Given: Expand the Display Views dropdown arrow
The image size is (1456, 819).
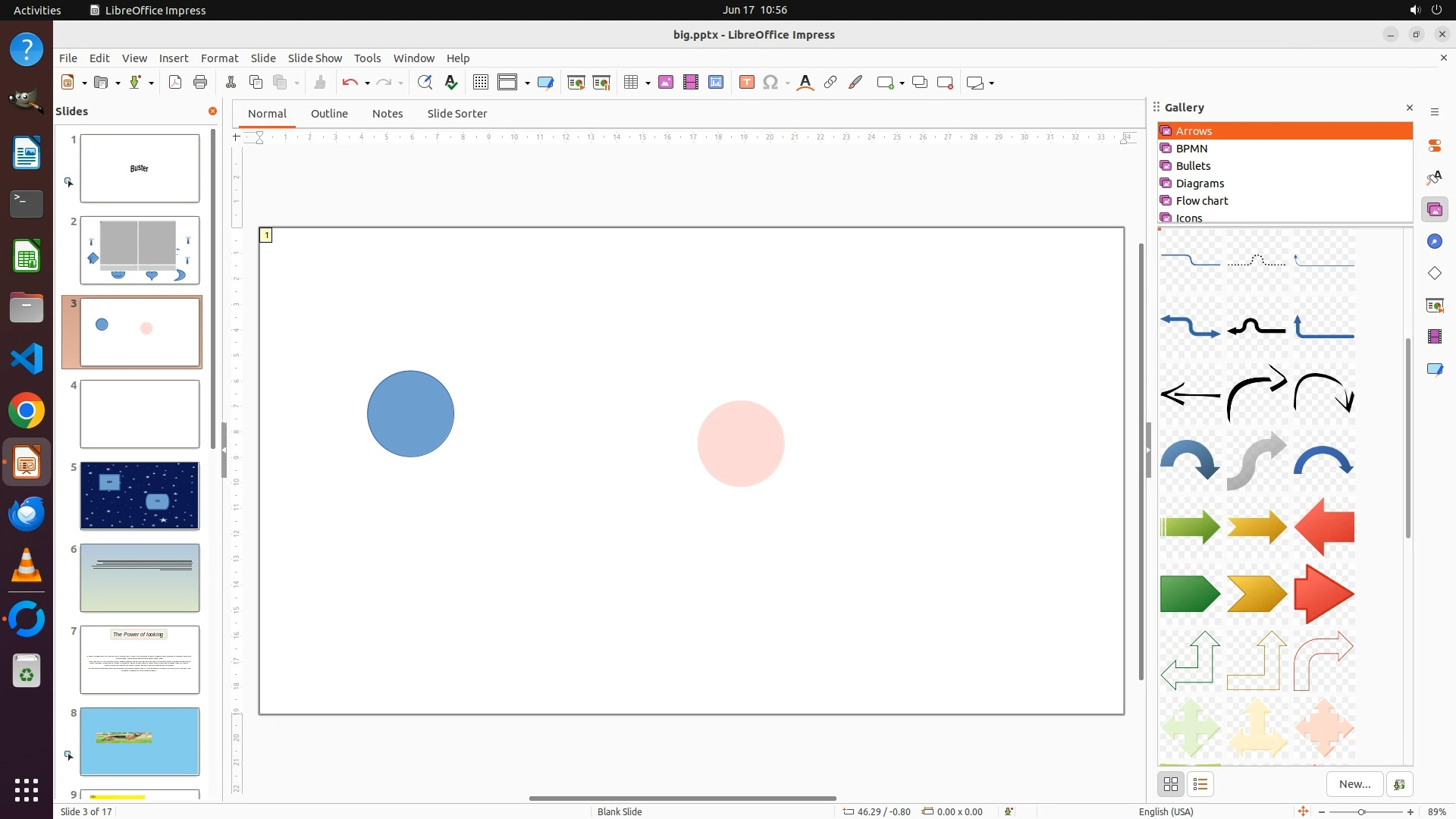Looking at the screenshot, I should coord(527,83).
